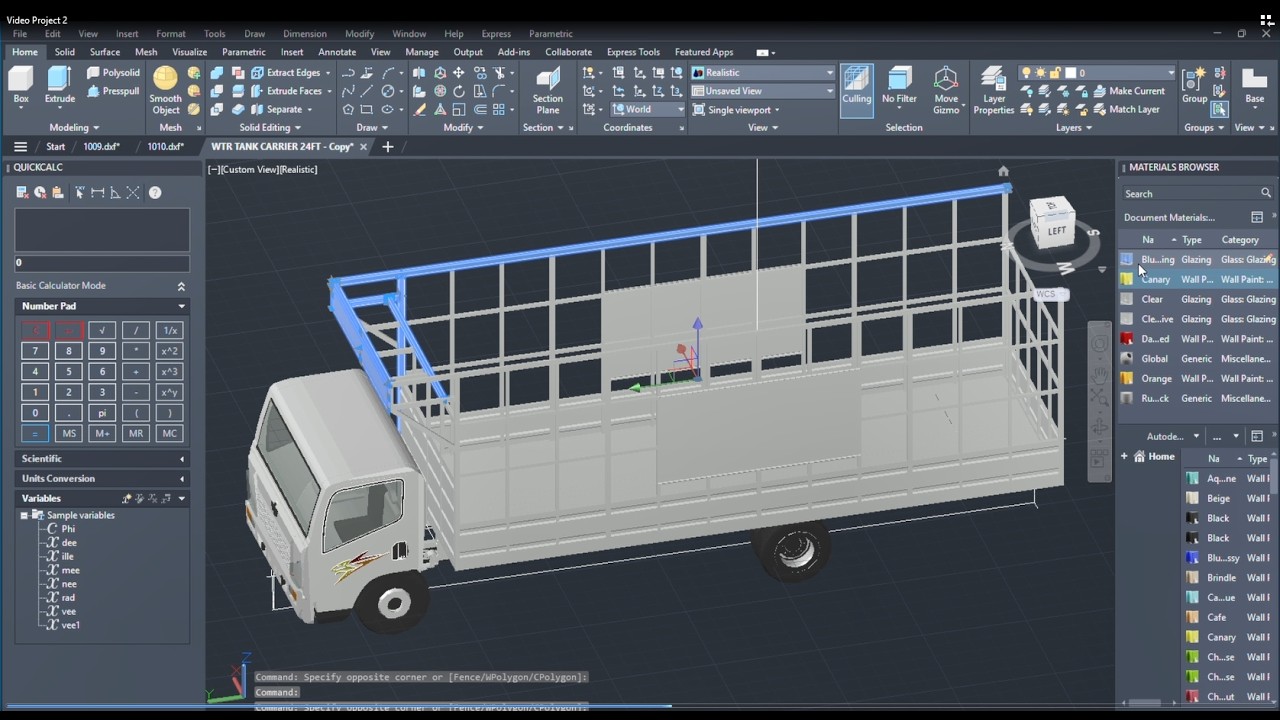Select the Global generic material row

(1198, 358)
